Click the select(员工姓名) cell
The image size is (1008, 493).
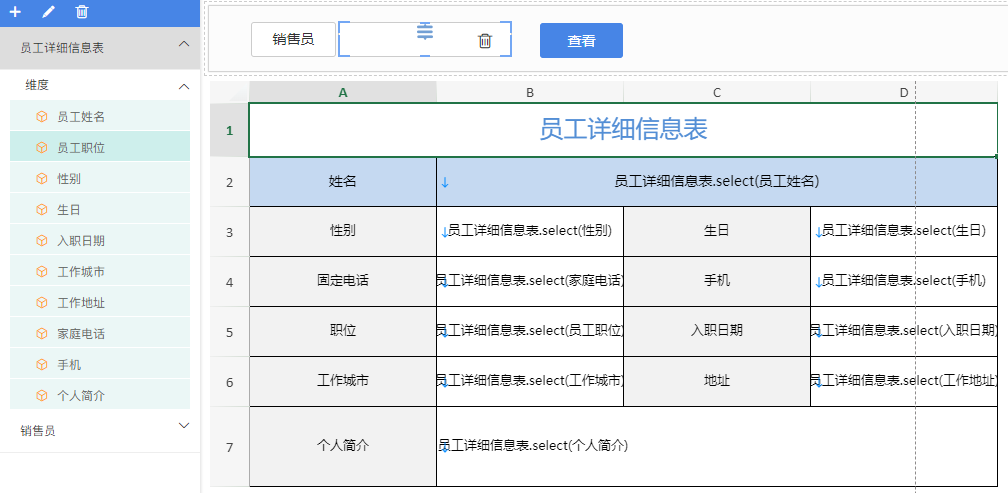click(x=717, y=182)
